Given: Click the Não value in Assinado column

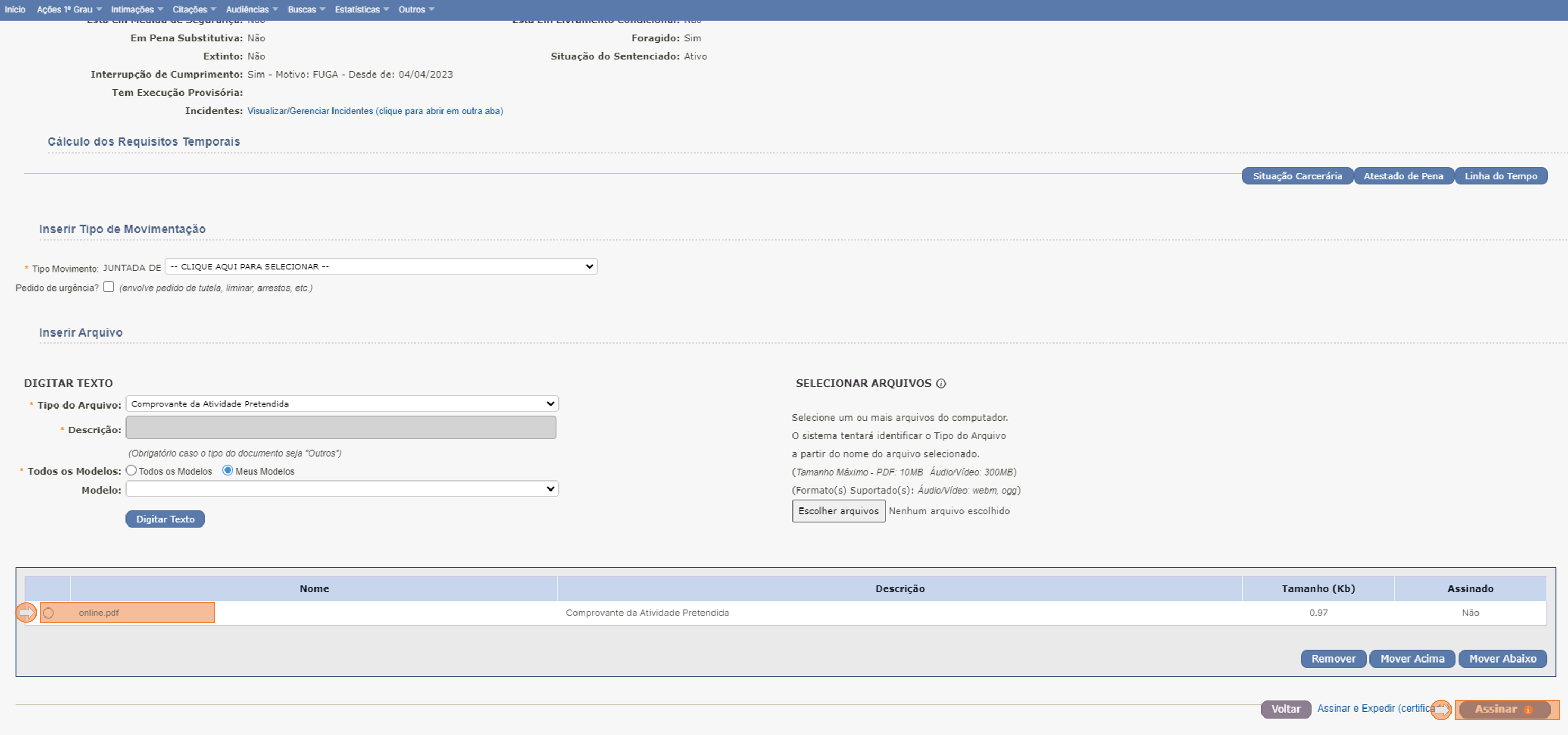Looking at the screenshot, I should point(1470,613).
